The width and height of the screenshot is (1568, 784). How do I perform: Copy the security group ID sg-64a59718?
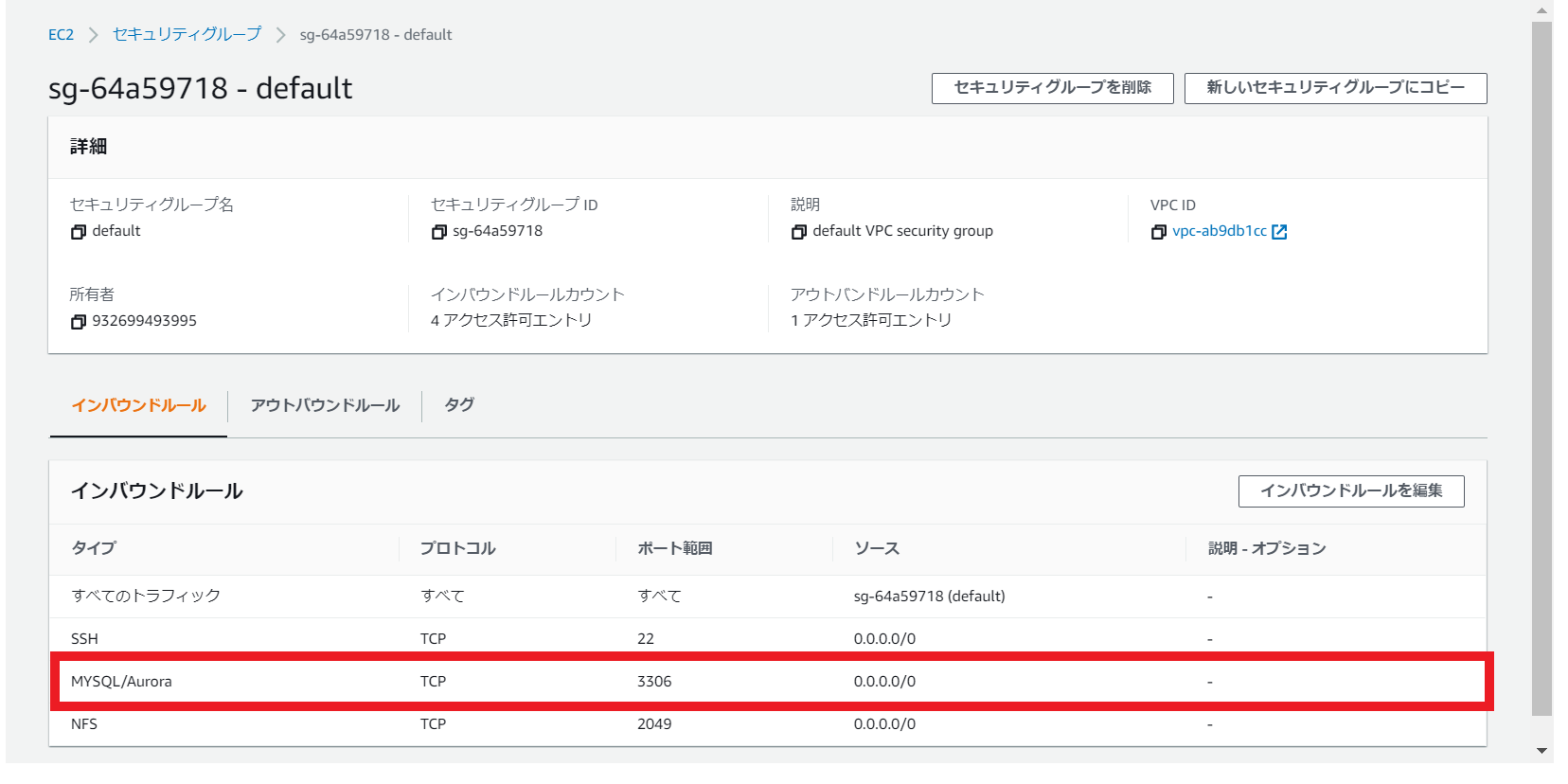click(438, 232)
